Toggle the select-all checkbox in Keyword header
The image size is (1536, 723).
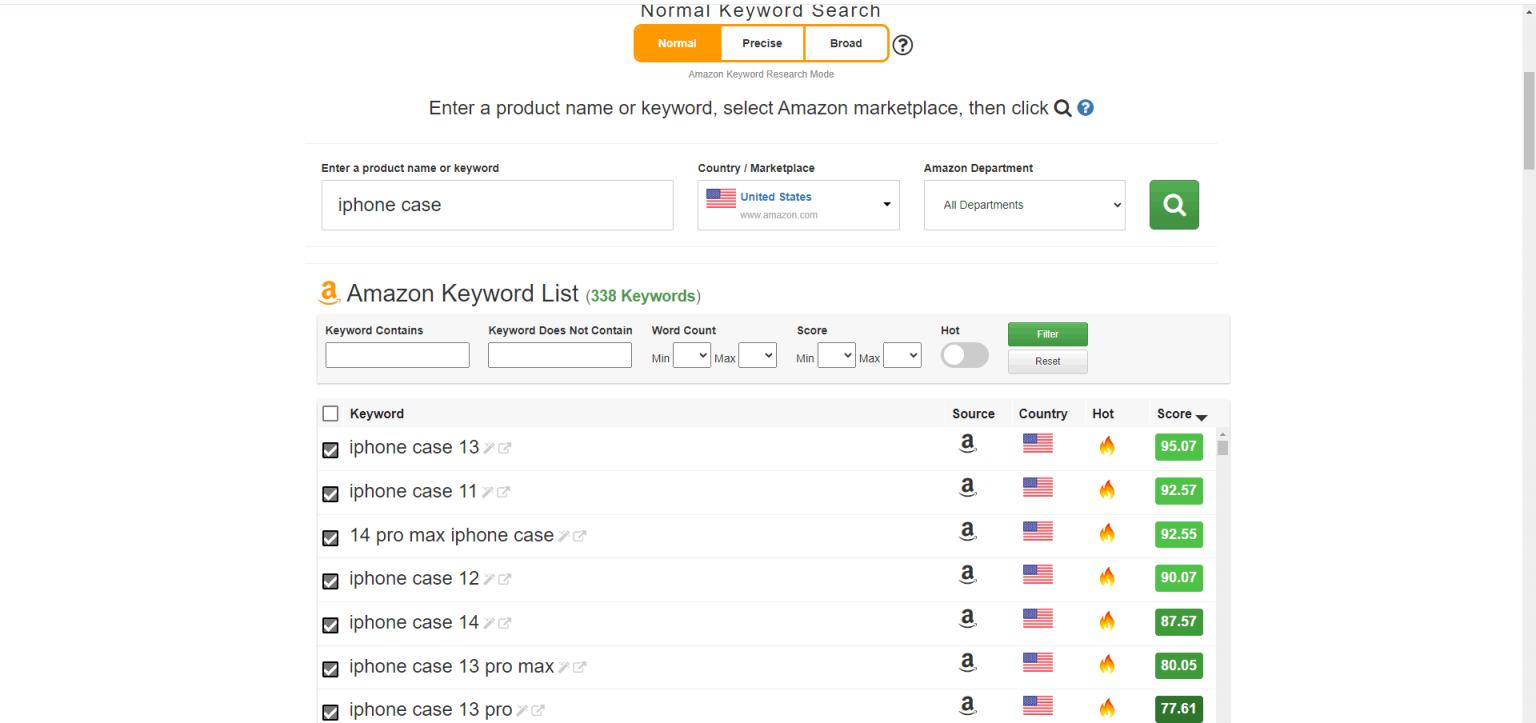(331, 414)
